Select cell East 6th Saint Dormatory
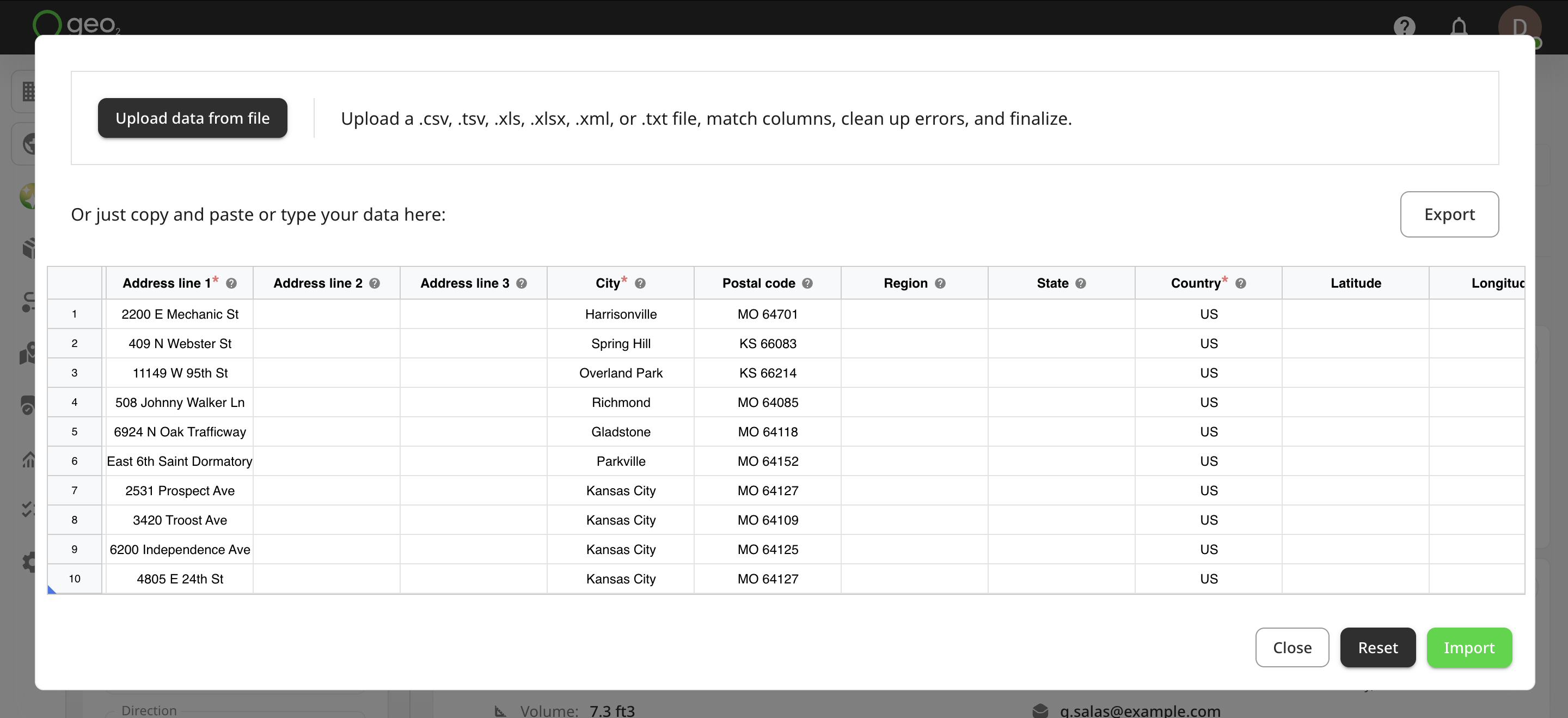 [180, 461]
